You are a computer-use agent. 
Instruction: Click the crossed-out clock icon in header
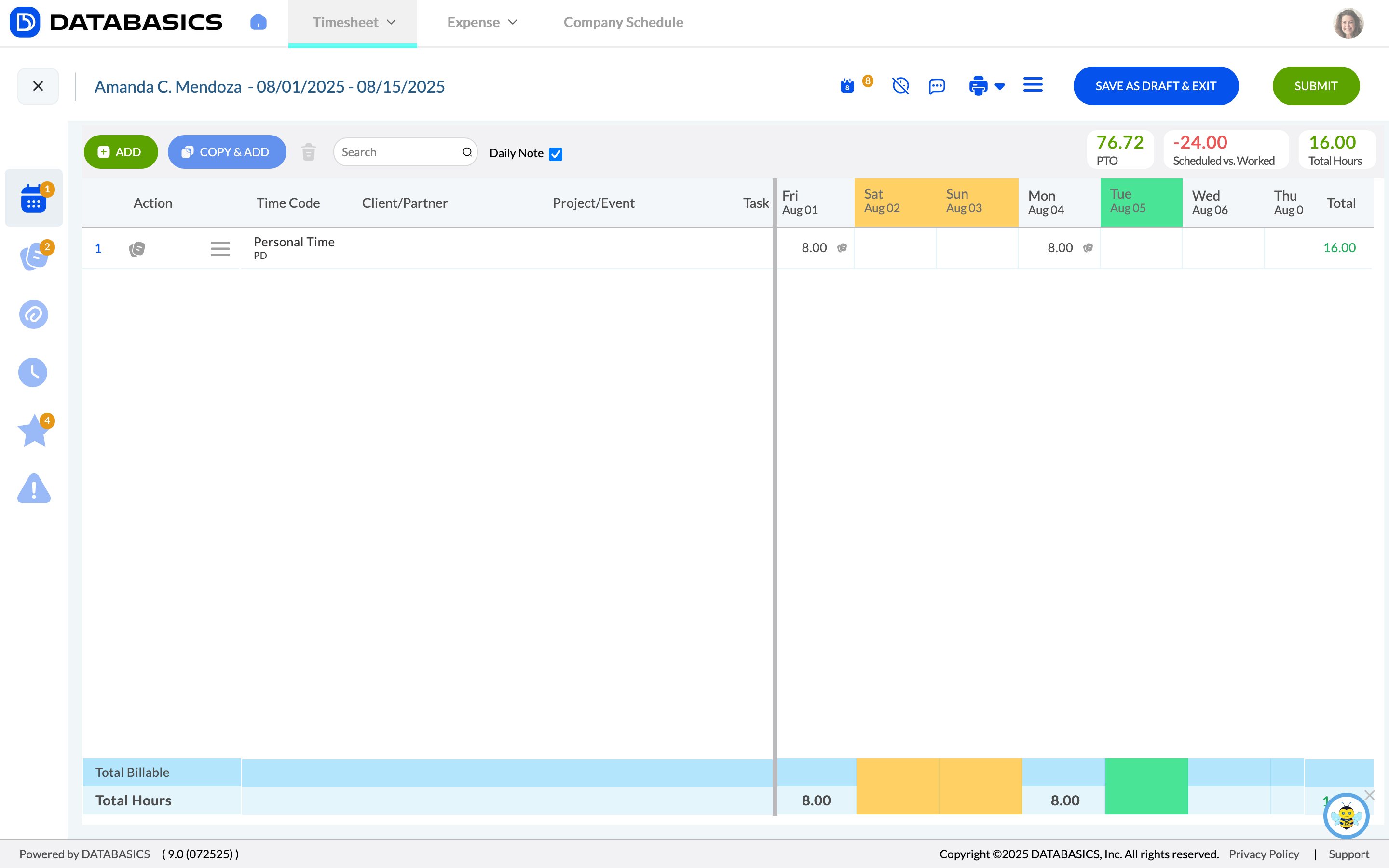[x=900, y=86]
